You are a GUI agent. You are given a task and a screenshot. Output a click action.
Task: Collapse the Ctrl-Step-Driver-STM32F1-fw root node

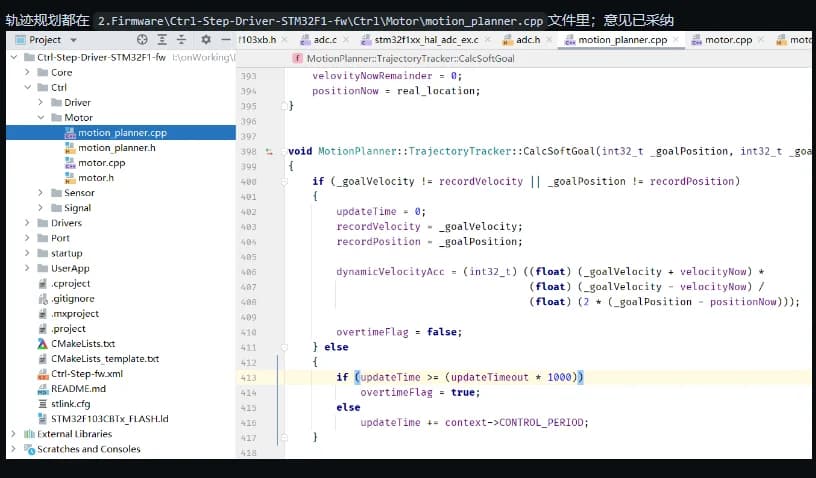[x=14, y=57]
